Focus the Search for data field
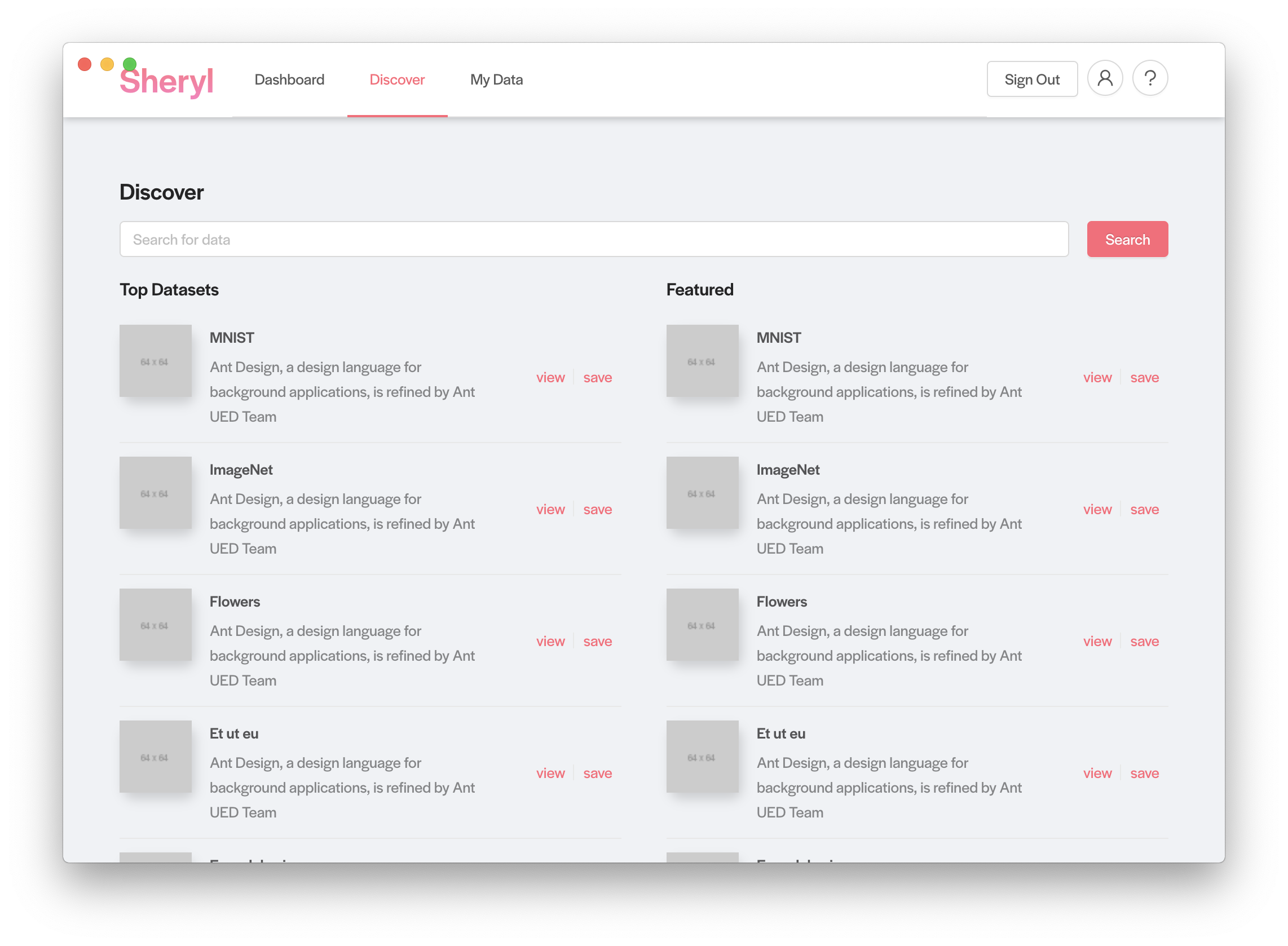This screenshot has width=1288, height=946. 593,240
